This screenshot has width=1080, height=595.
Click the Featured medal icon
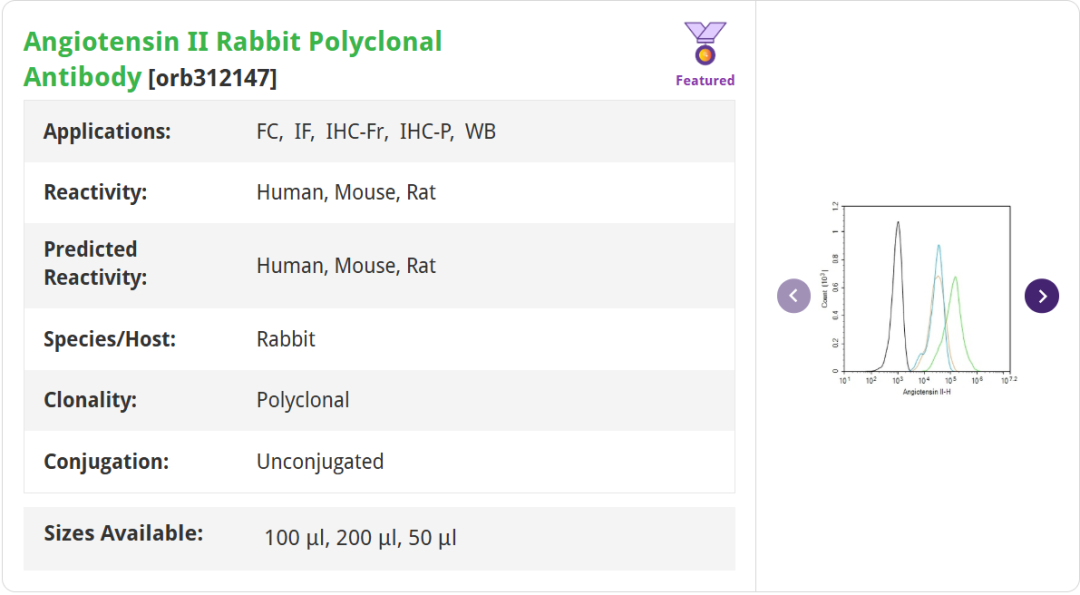(705, 43)
